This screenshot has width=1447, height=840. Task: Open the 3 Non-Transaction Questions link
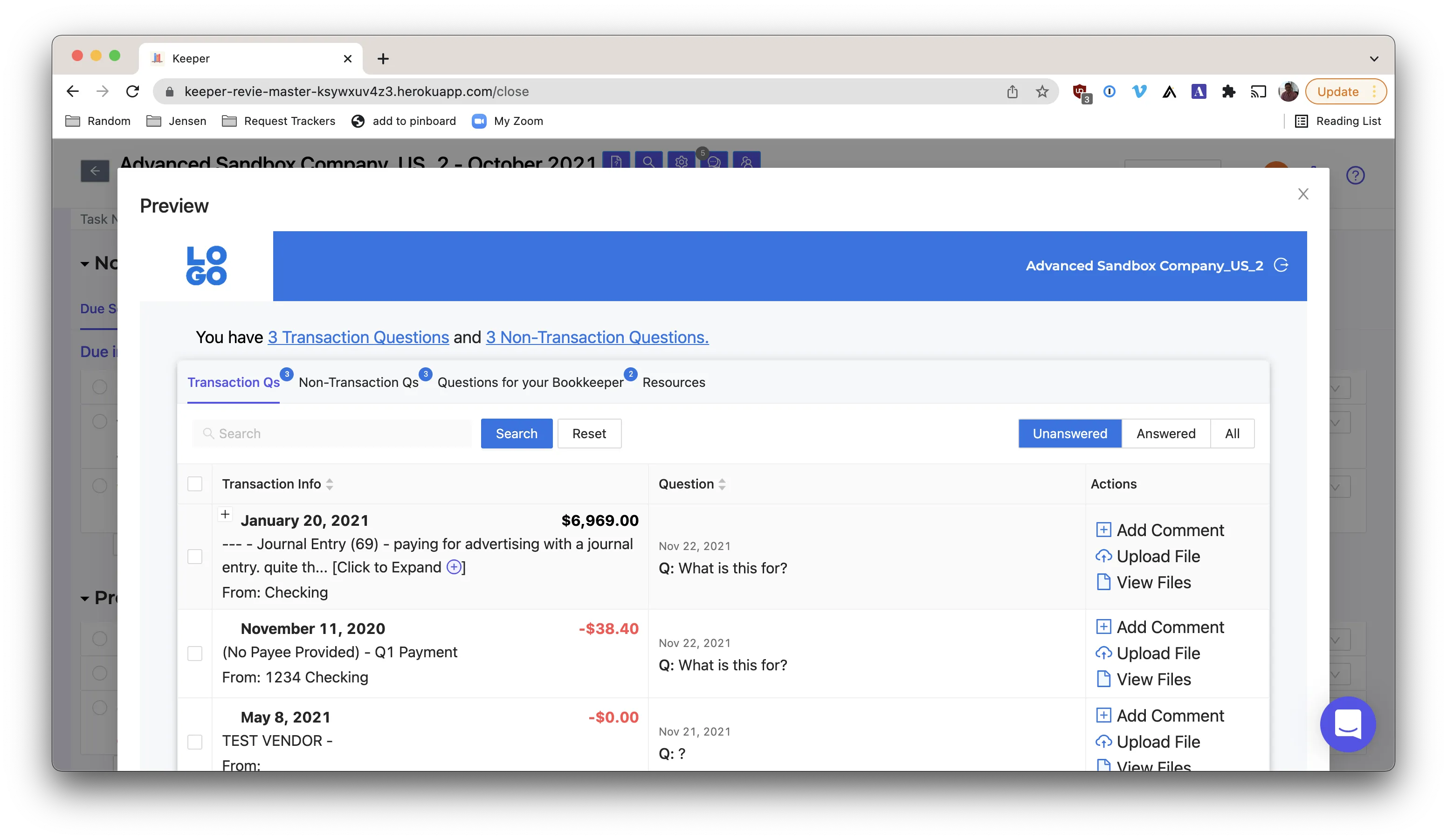point(597,337)
